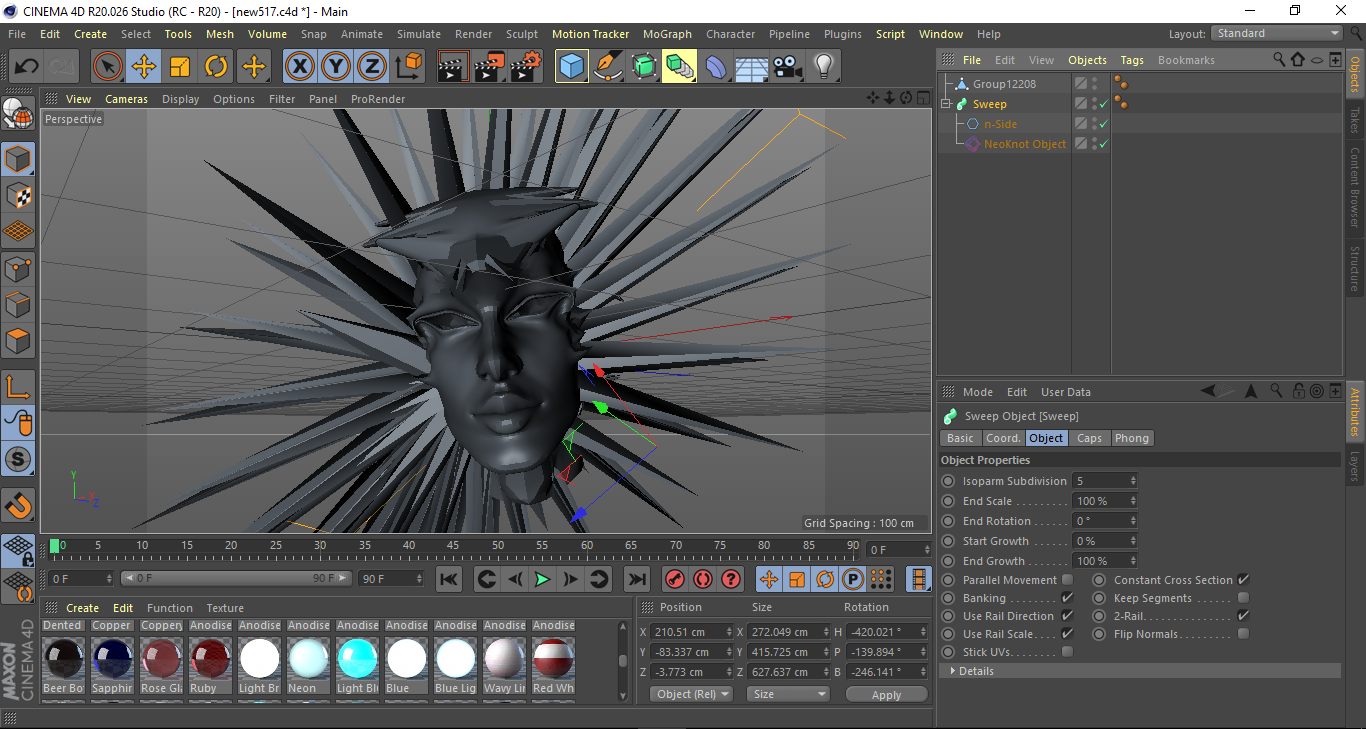The image size is (1366, 729).
Task: Add a Floor environment object
Action: [x=752, y=67]
